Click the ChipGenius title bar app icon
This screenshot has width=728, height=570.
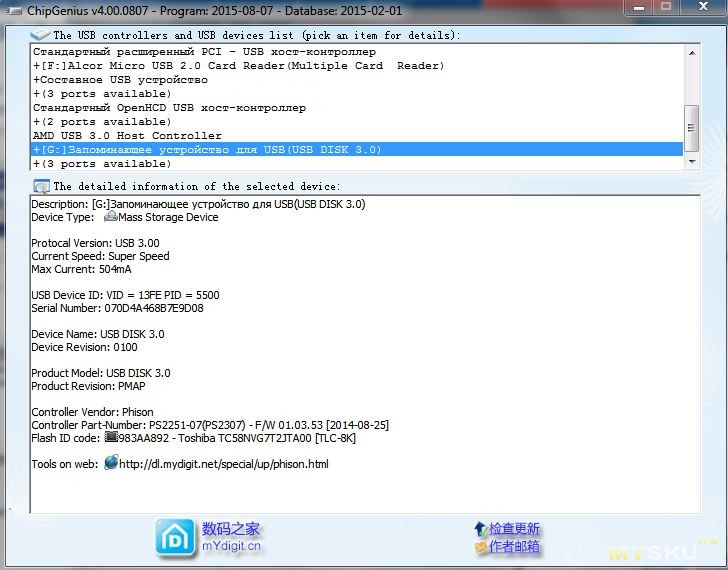[14, 11]
